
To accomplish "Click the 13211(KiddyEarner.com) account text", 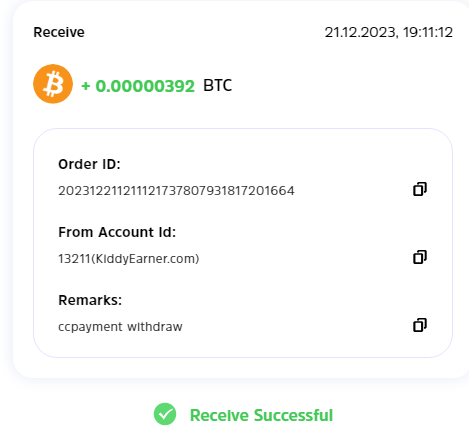I will pos(129,259).
